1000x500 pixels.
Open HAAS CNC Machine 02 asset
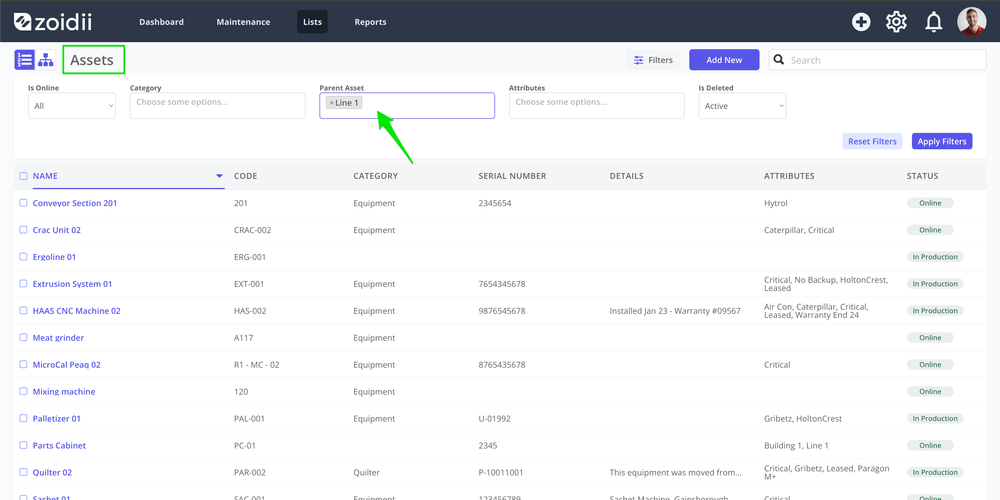77,311
